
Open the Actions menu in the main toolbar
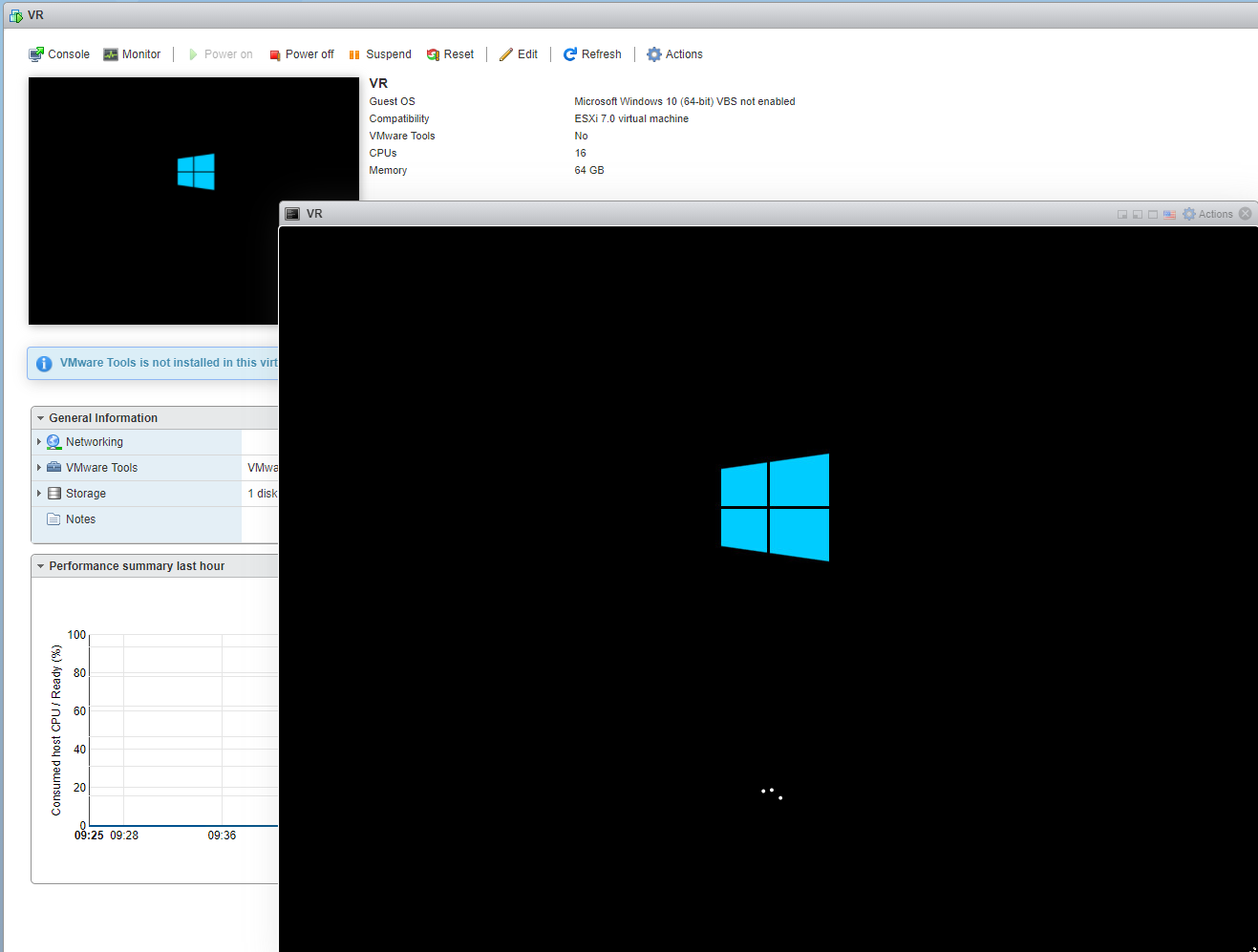point(674,54)
